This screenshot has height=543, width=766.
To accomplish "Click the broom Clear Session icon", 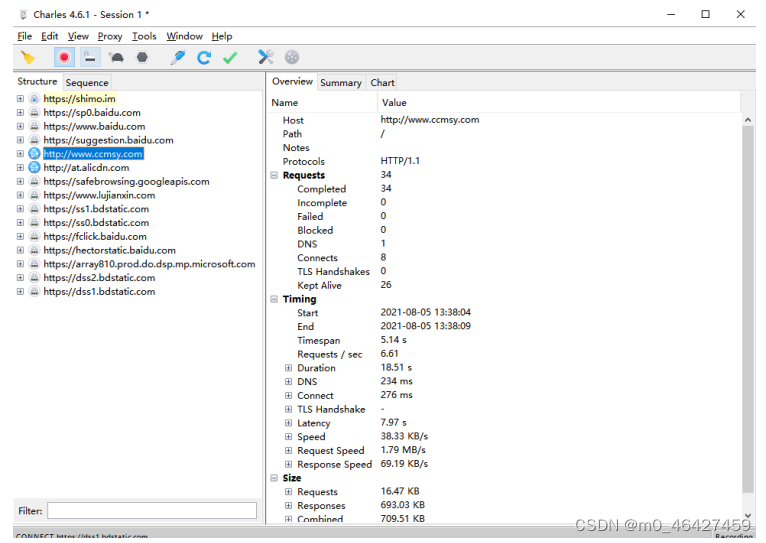I will click(x=28, y=58).
